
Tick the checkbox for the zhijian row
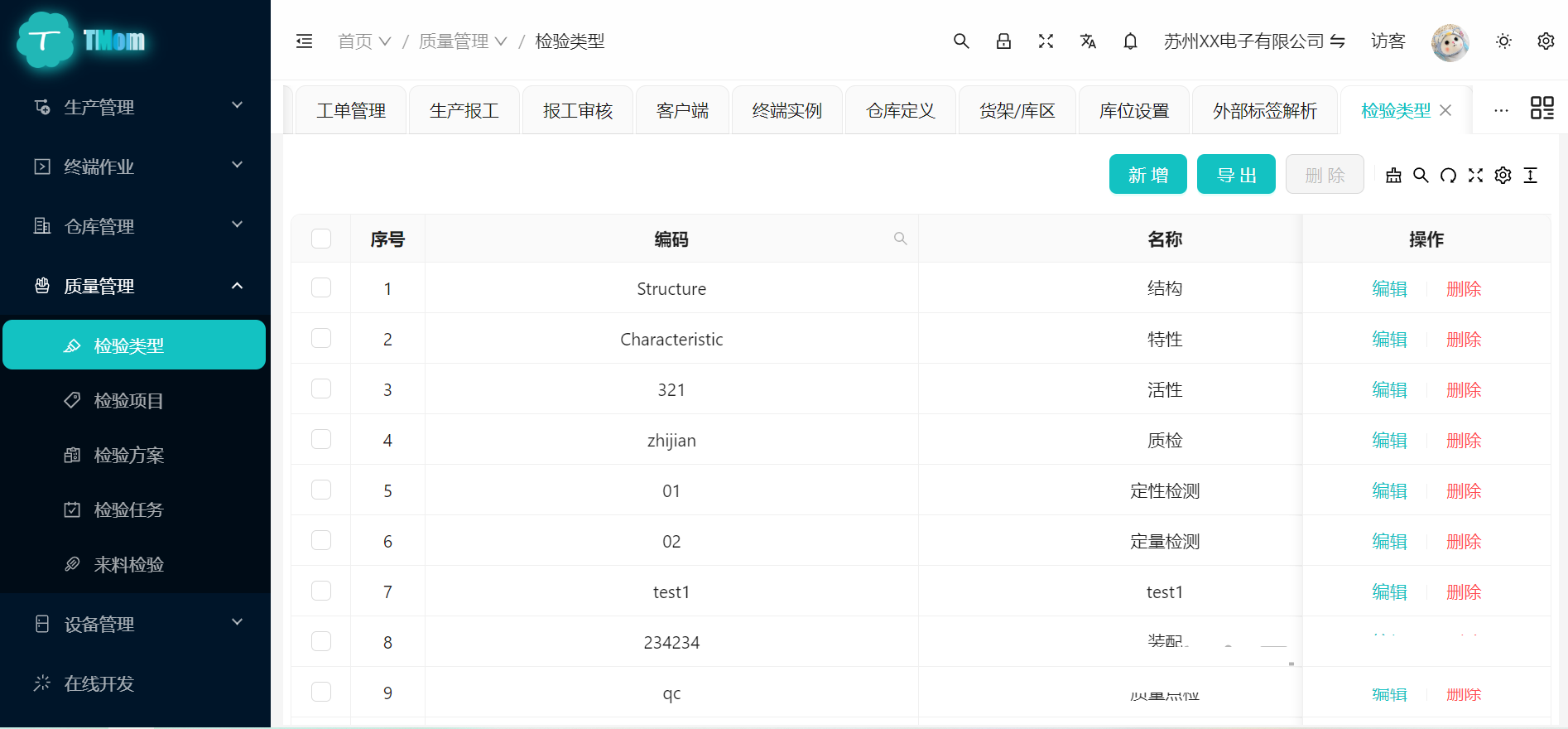click(321, 440)
